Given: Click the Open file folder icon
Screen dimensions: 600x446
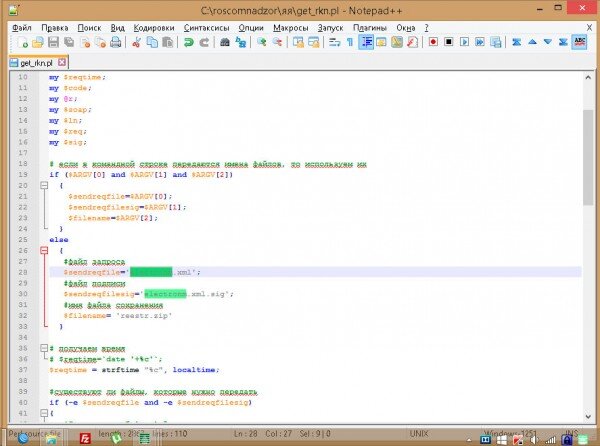Looking at the screenshot, I should [38, 42].
